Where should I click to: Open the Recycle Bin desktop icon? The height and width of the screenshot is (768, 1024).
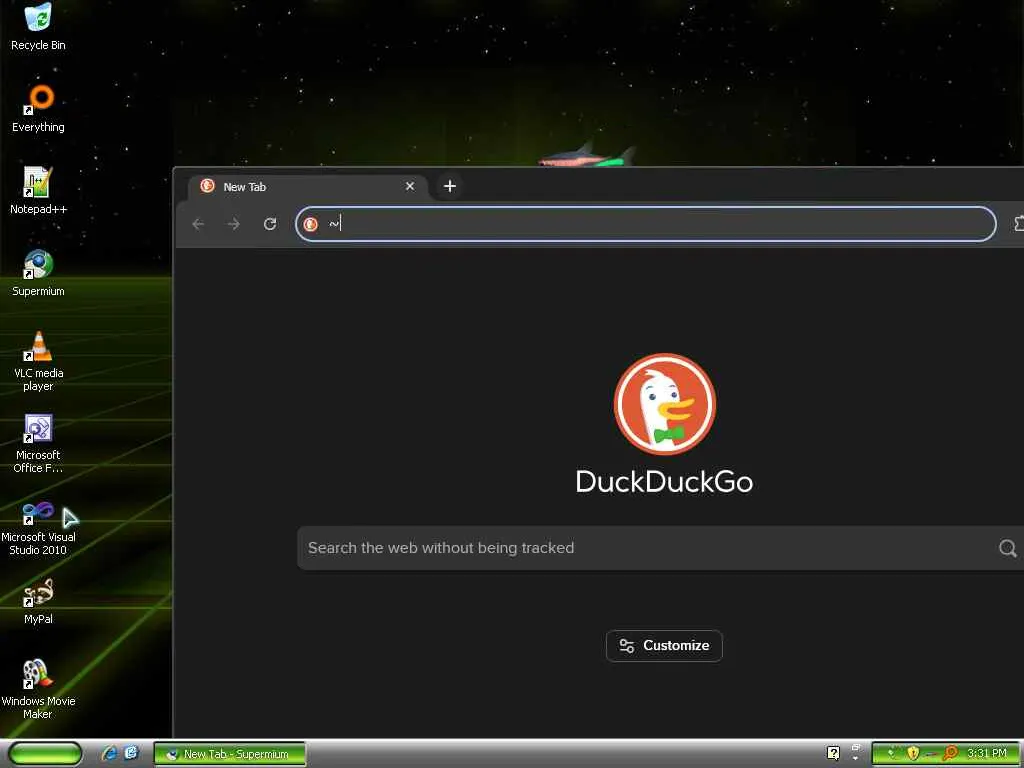(38, 27)
